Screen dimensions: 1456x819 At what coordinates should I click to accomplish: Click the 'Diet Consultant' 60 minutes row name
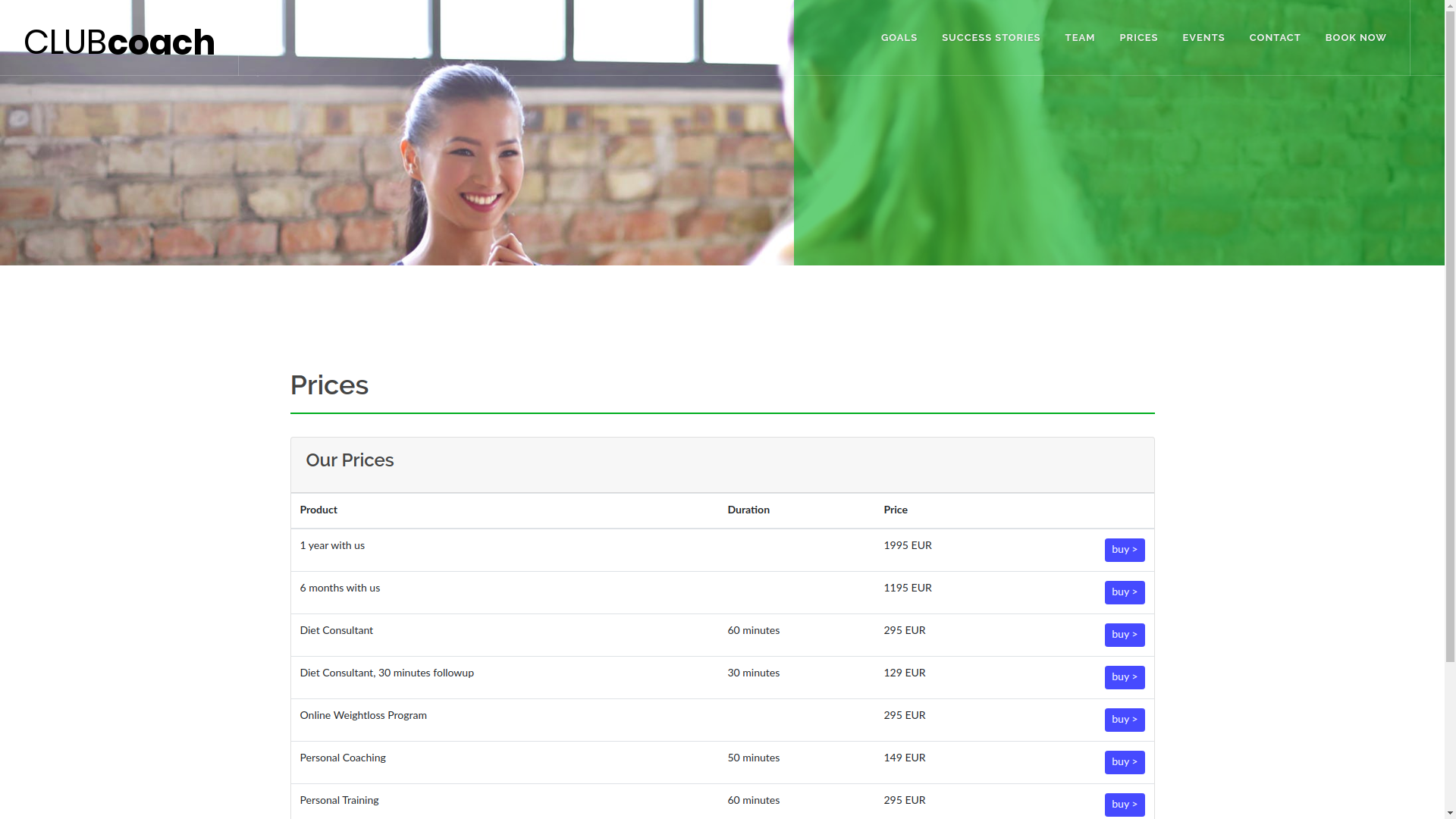(336, 630)
